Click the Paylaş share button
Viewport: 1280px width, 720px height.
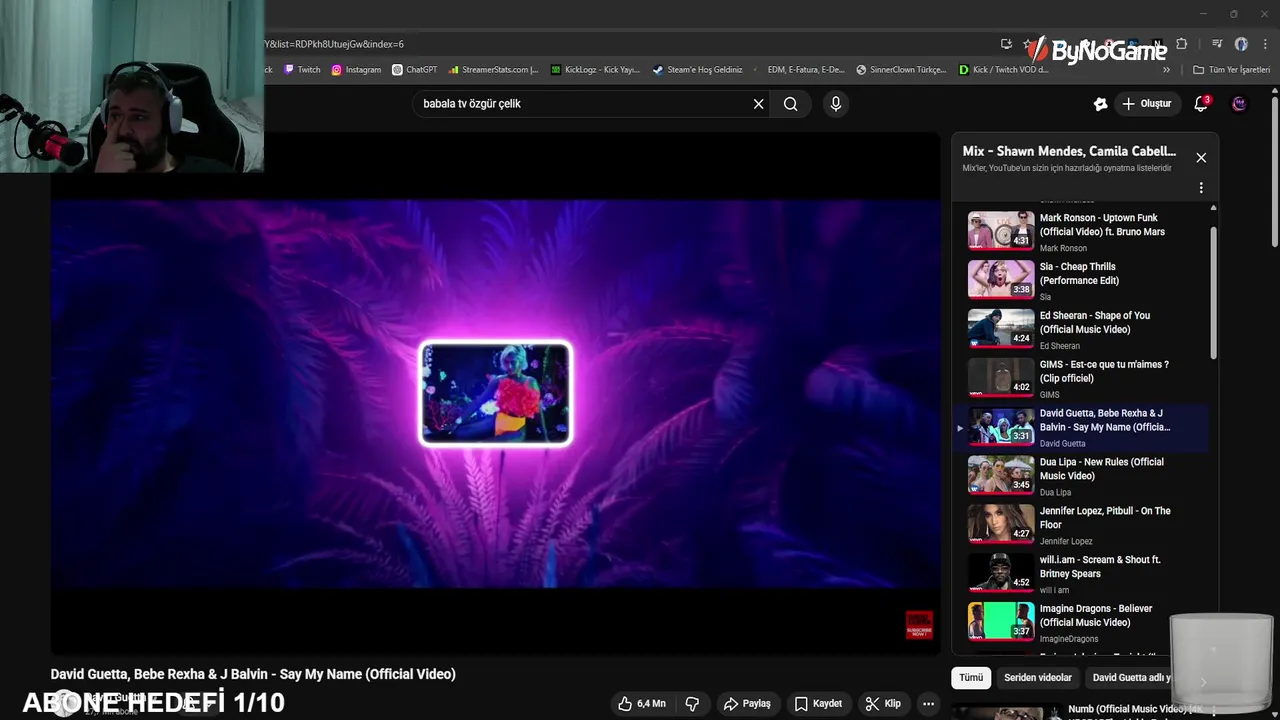coord(747,704)
